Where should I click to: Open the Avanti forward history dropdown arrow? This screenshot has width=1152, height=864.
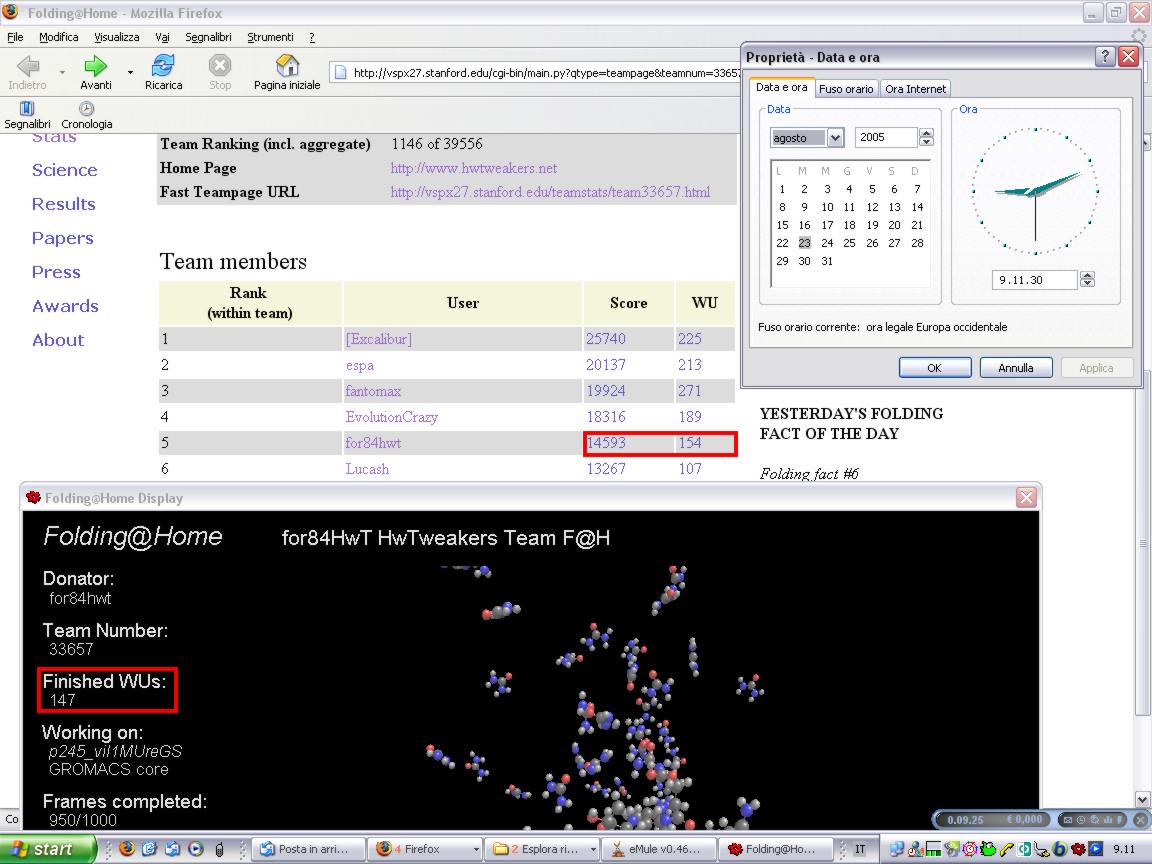130,72
